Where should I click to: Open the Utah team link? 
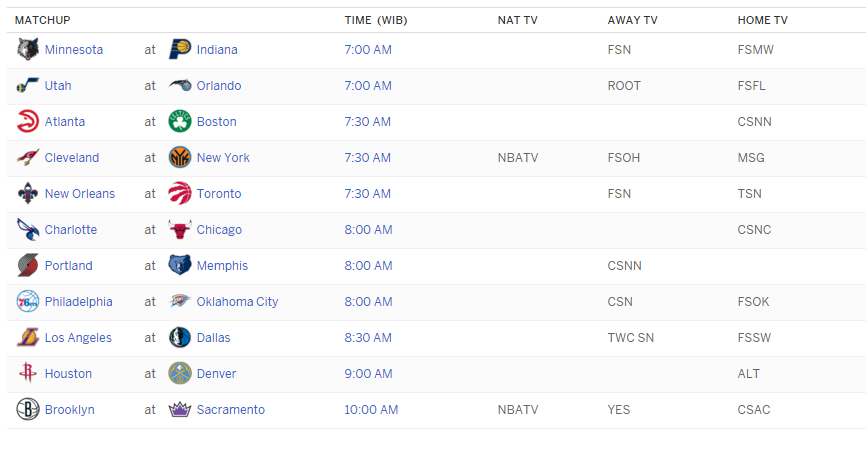point(58,86)
